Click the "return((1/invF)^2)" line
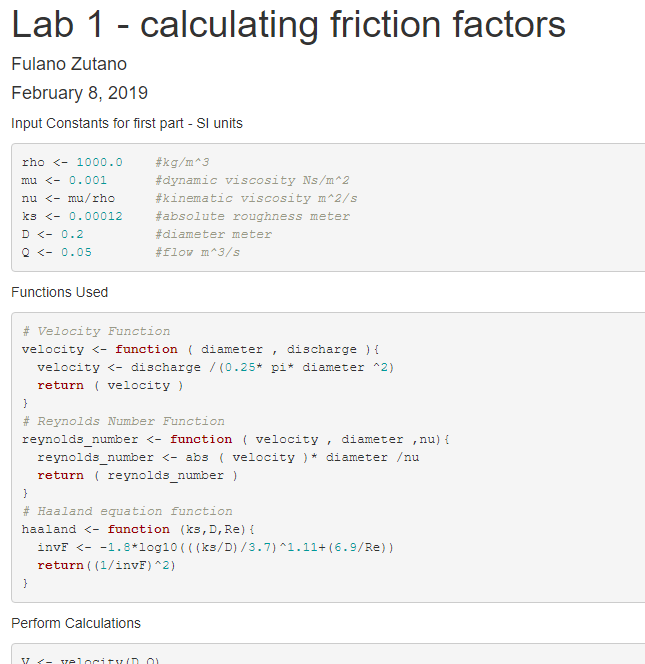Image resolution: width=645 pixels, height=664 pixels. (x=107, y=565)
